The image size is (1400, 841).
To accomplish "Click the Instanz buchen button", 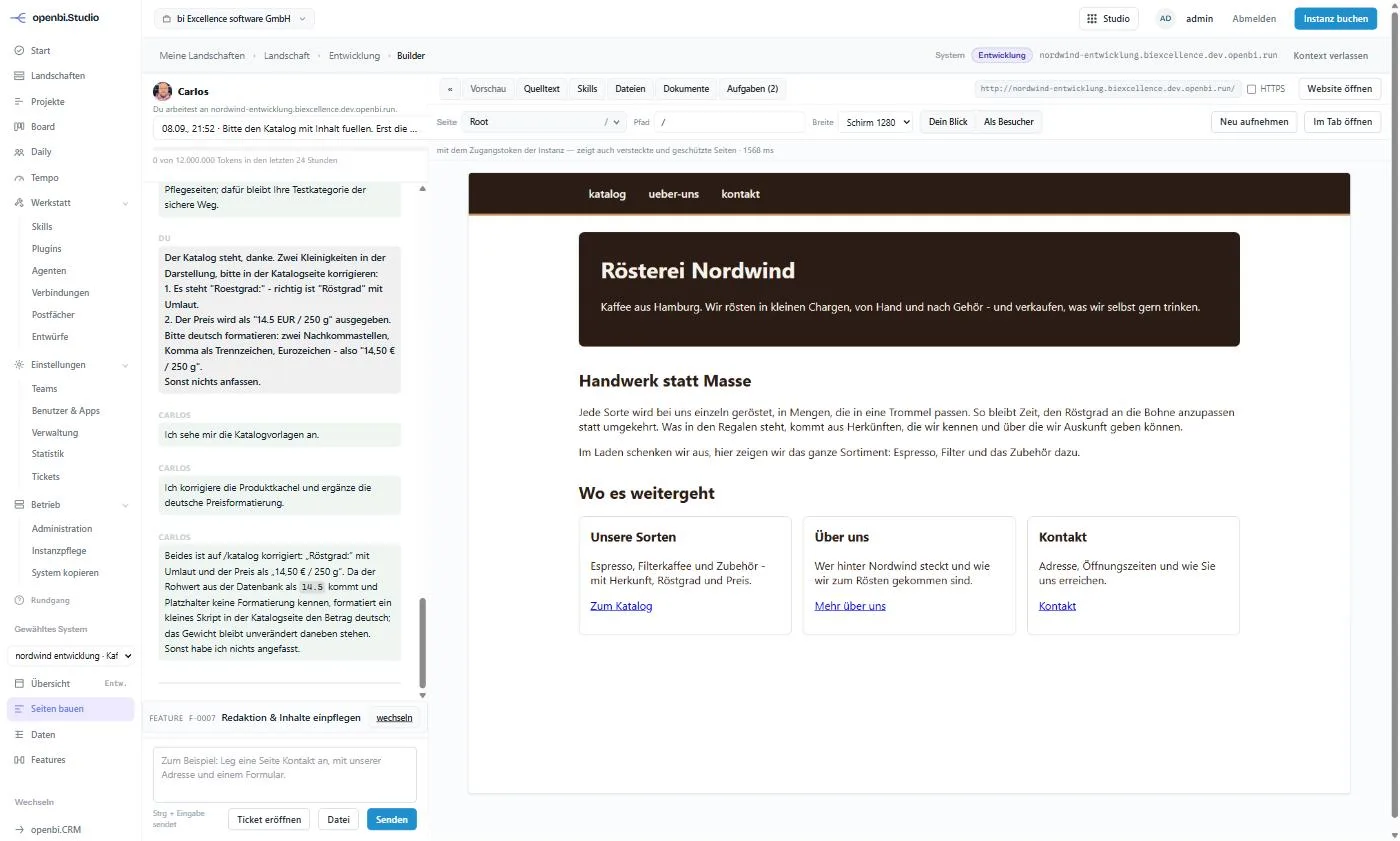I will pos(1338,19).
